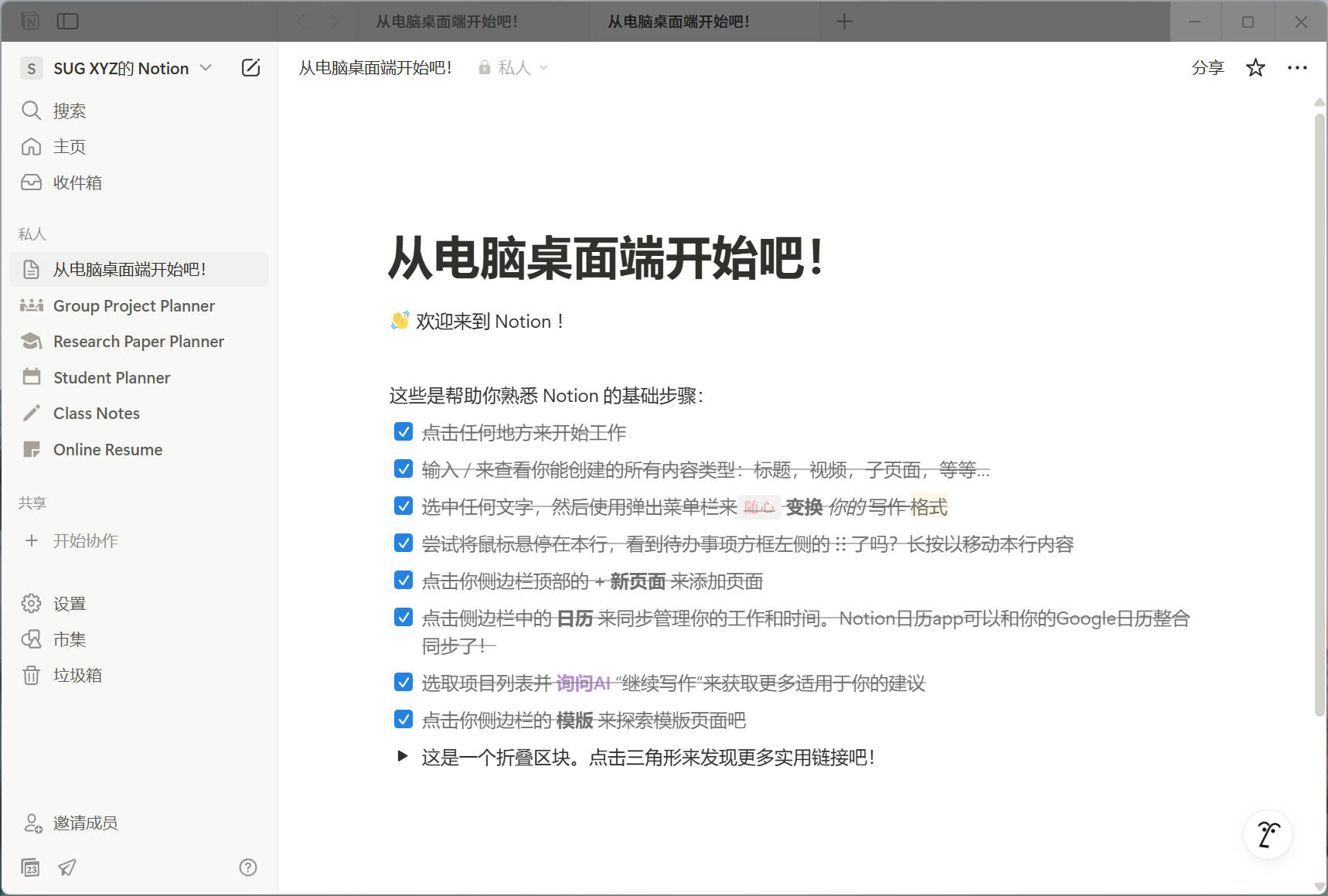Click the Student Planner calendar icon
This screenshot has width=1328, height=896.
tap(31, 377)
